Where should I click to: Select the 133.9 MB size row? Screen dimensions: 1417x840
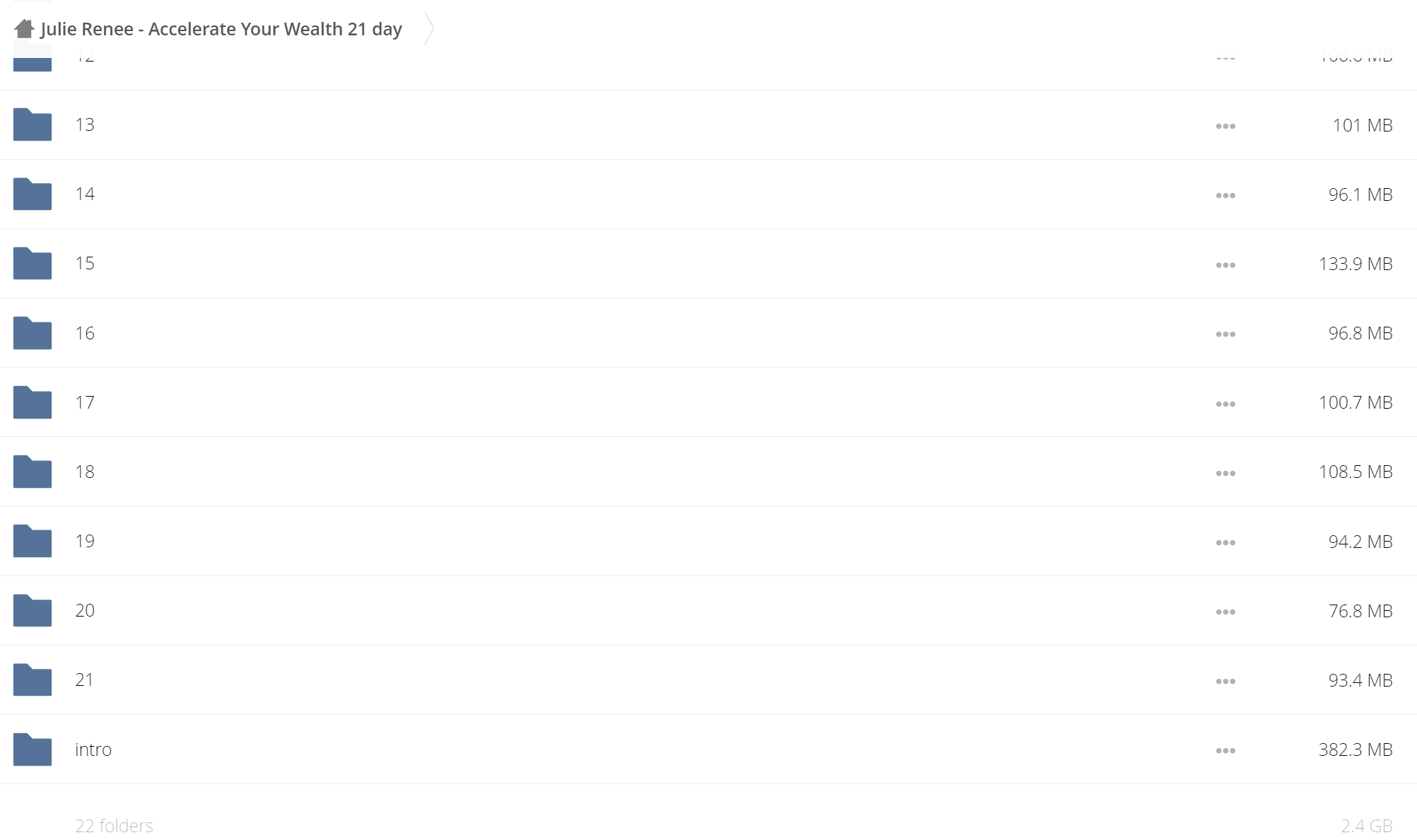(708, 264)
